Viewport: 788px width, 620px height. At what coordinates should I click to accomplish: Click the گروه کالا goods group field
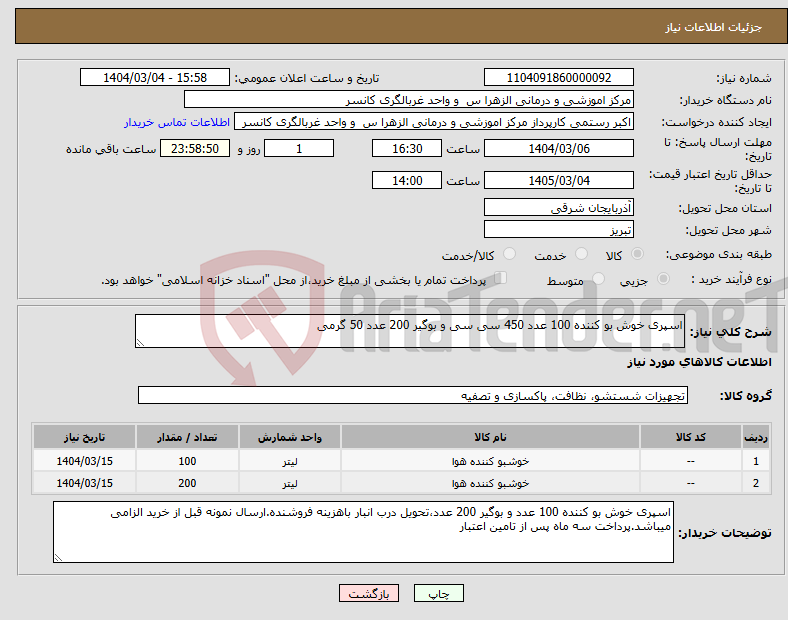coord(413,395)
